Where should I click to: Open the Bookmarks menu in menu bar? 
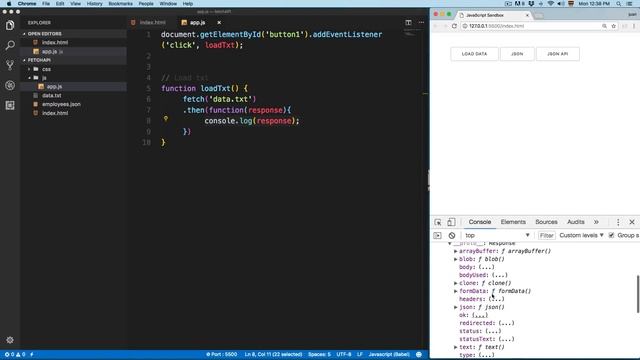[120, 4]
